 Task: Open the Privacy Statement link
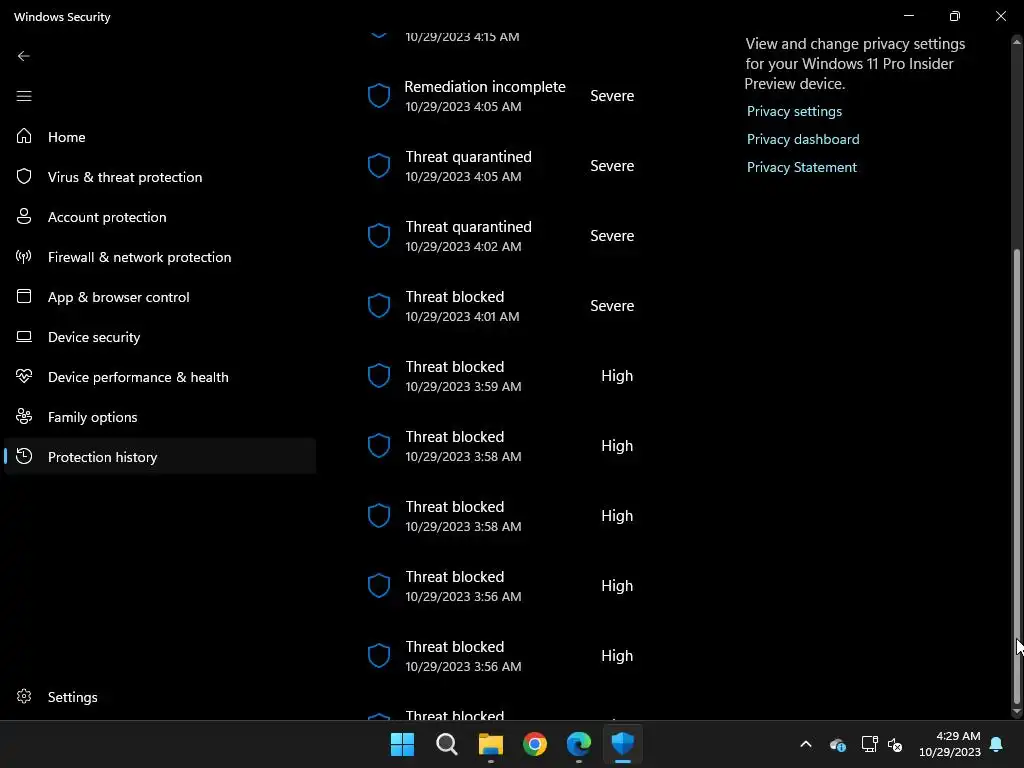click(x=801, y=167)
